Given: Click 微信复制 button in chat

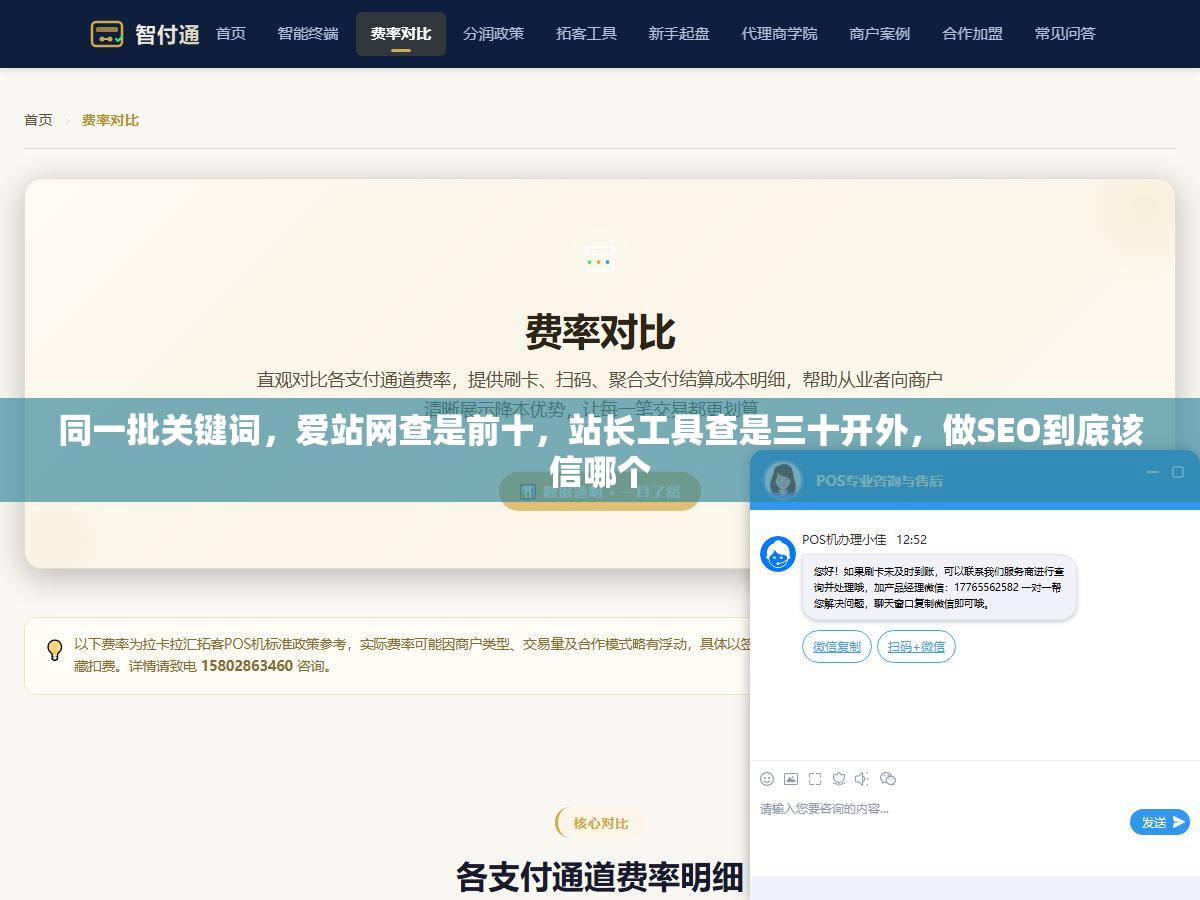Looking at the screenshot, I should [x=837, y=647].
